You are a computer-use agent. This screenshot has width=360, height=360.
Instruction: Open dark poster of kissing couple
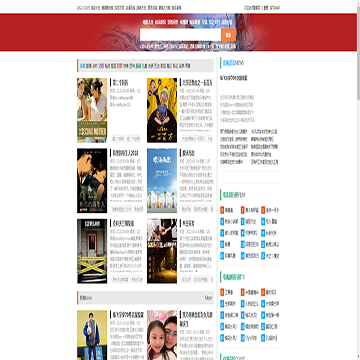(x=92, y=181)
